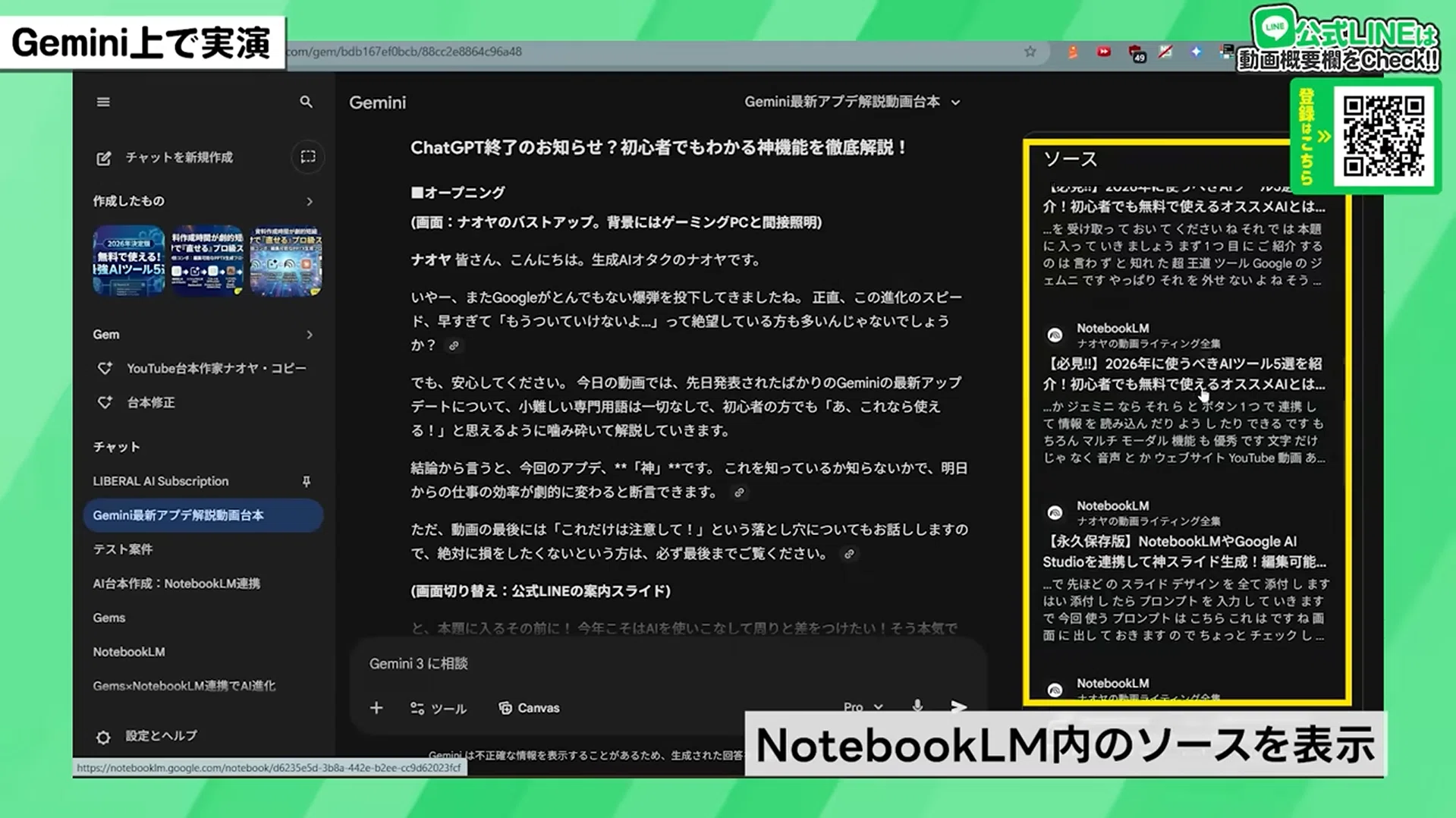Click ナオヤの動画ライティング全集 under first NotebookLM
Screen dimensions: 1456x818
pos(1148,344)
